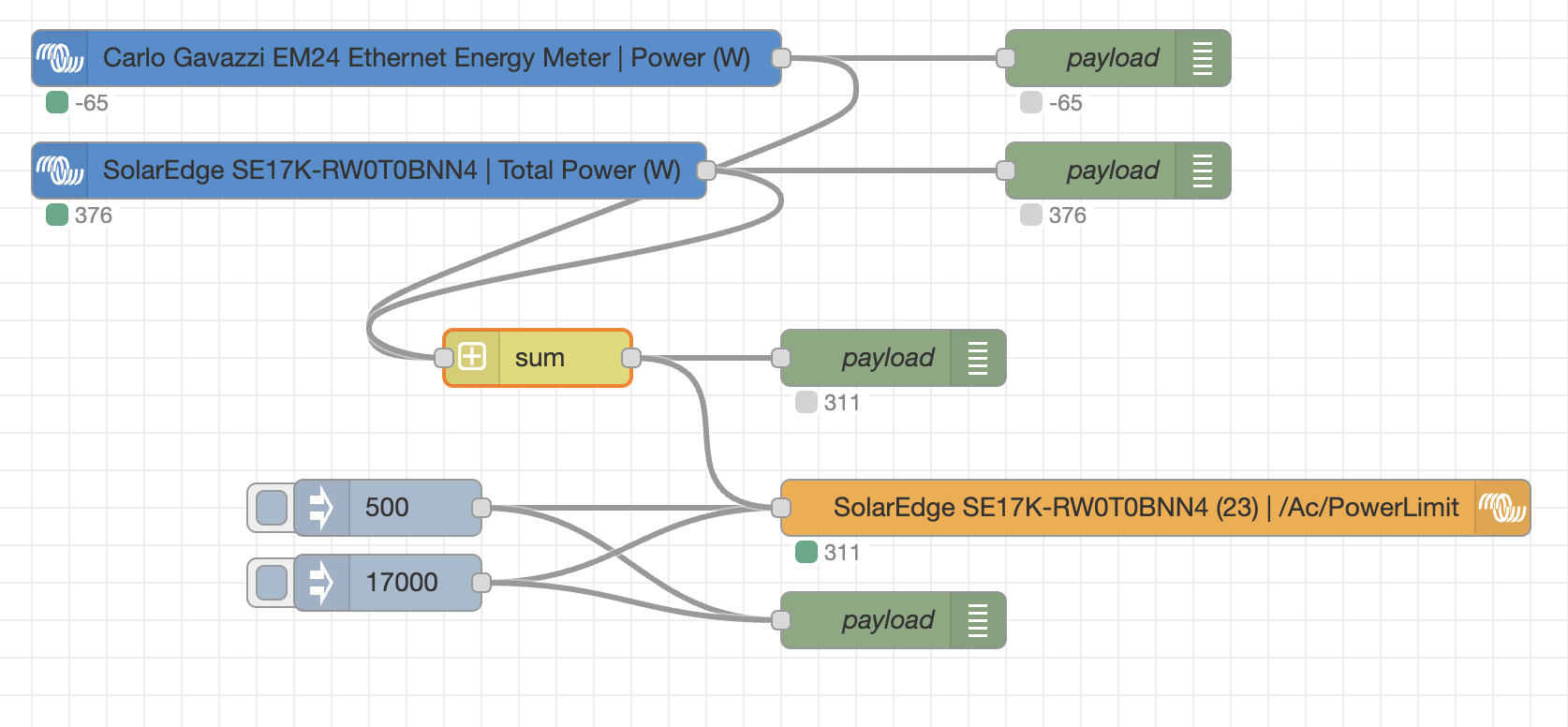1568x727 pixels.
Task: Click the output port of the 500 inject node
Action: (x=481, y=508)
